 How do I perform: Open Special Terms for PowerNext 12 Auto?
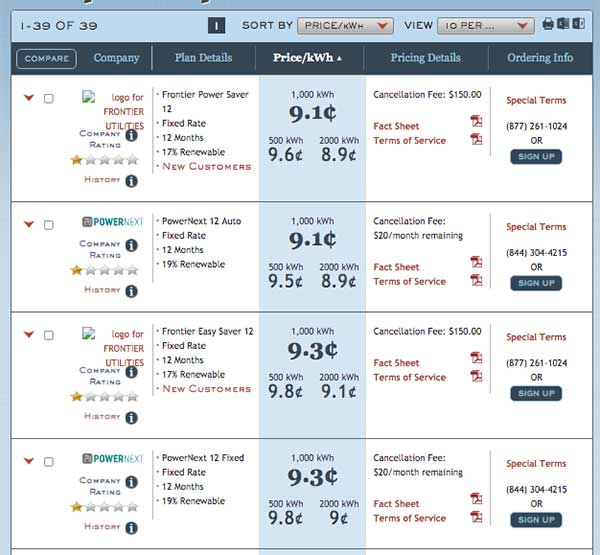tap(536, 227)
